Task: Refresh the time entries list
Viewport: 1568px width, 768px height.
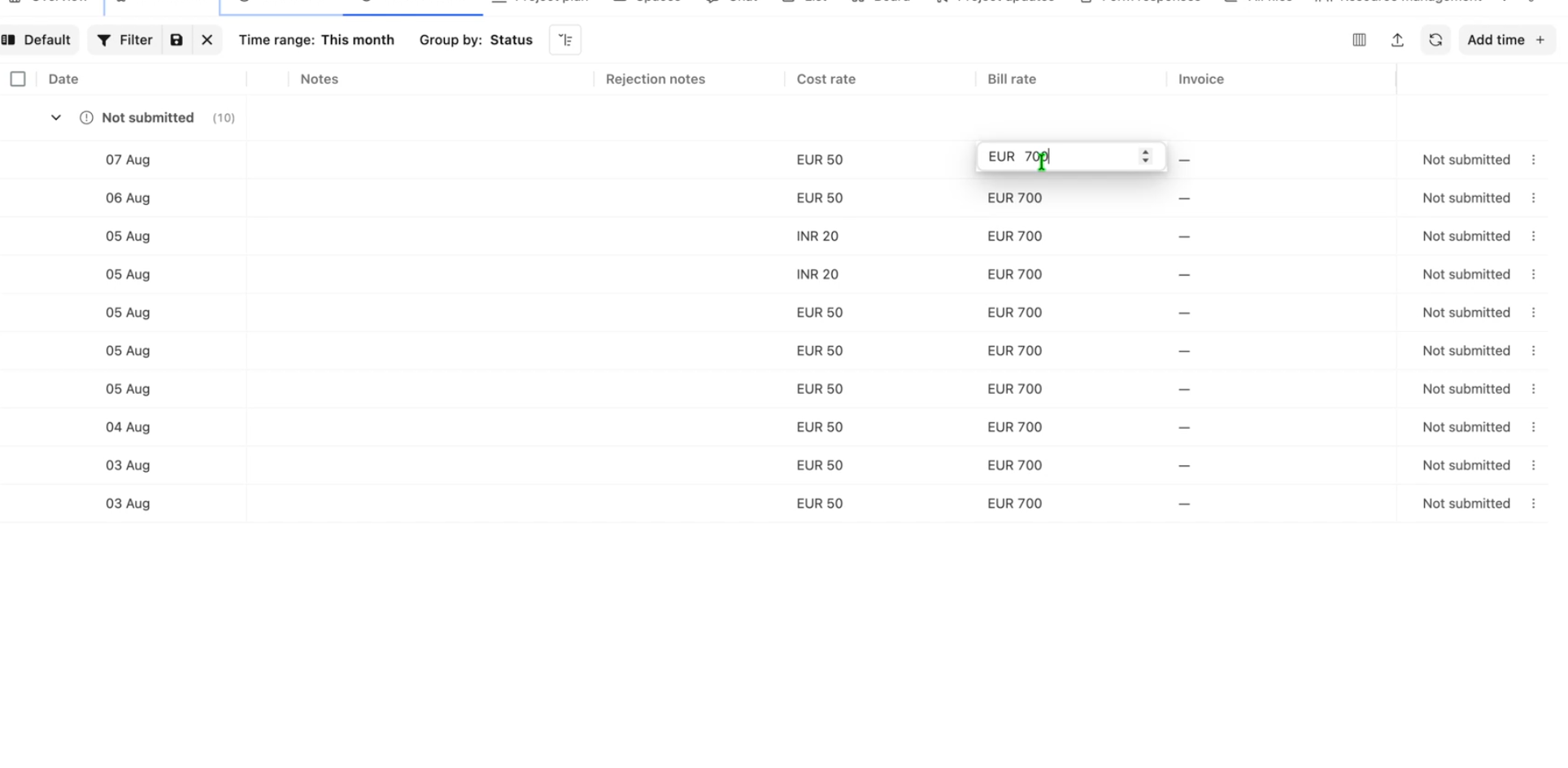Action: click(1435, 40)
